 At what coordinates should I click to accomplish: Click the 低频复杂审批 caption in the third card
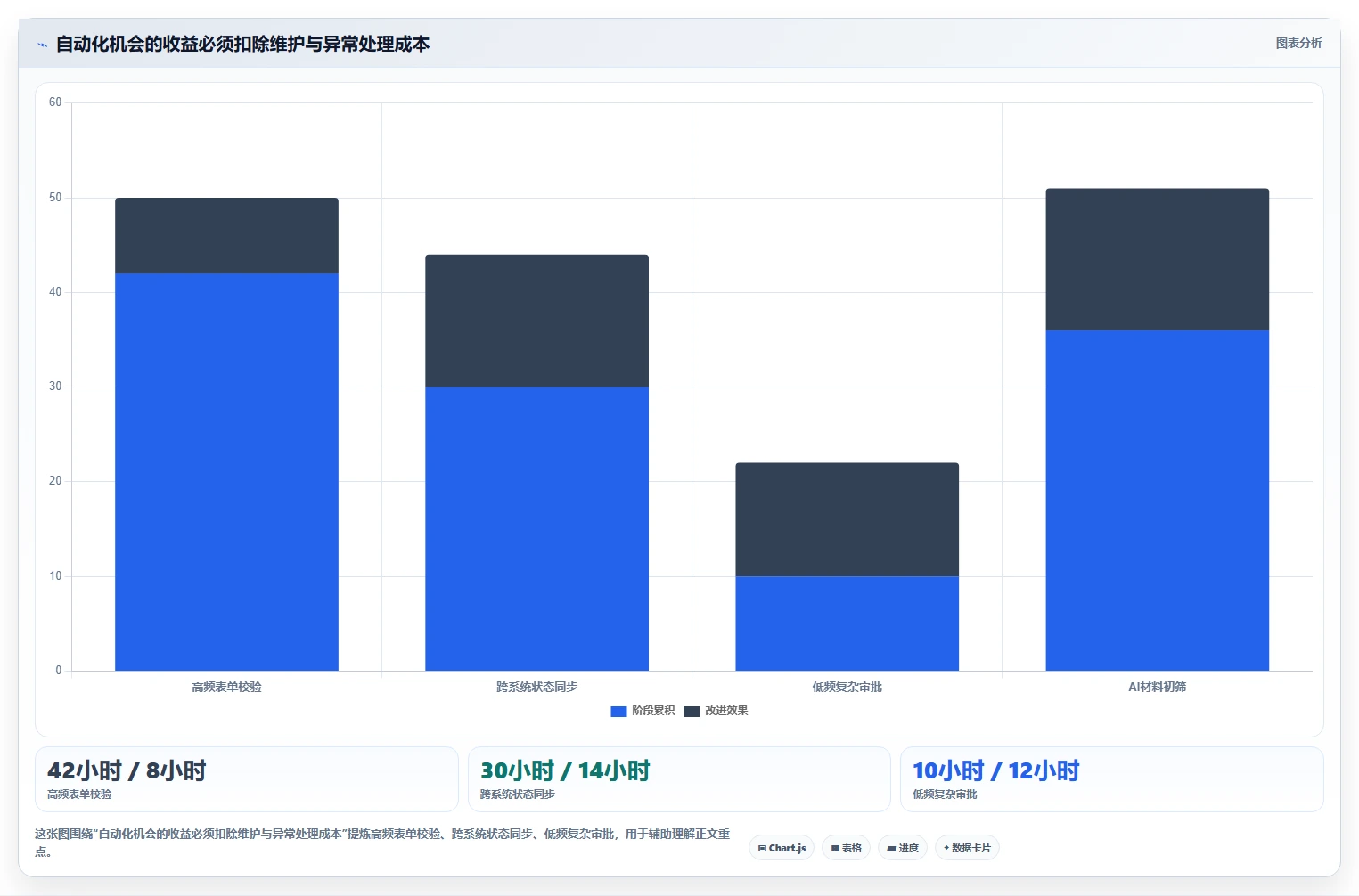coord(945,794)
